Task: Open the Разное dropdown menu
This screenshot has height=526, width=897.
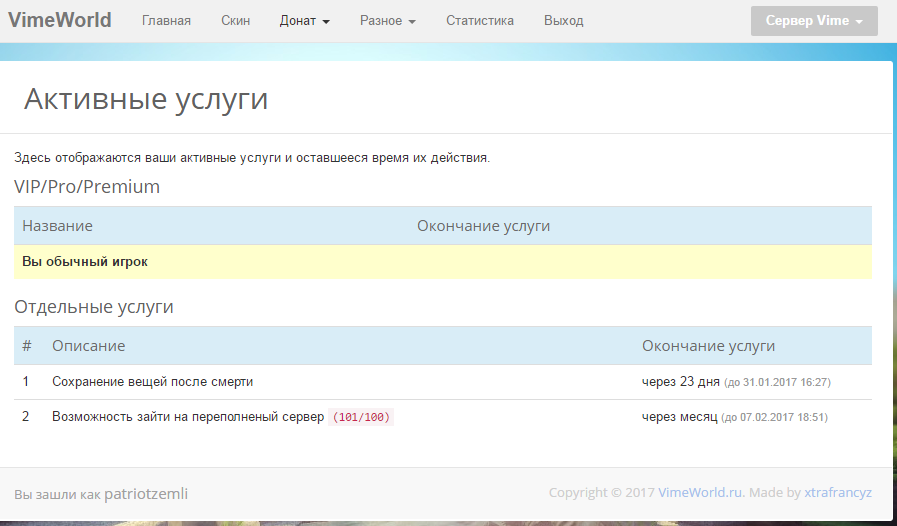Action: click(x=387, y=21)
